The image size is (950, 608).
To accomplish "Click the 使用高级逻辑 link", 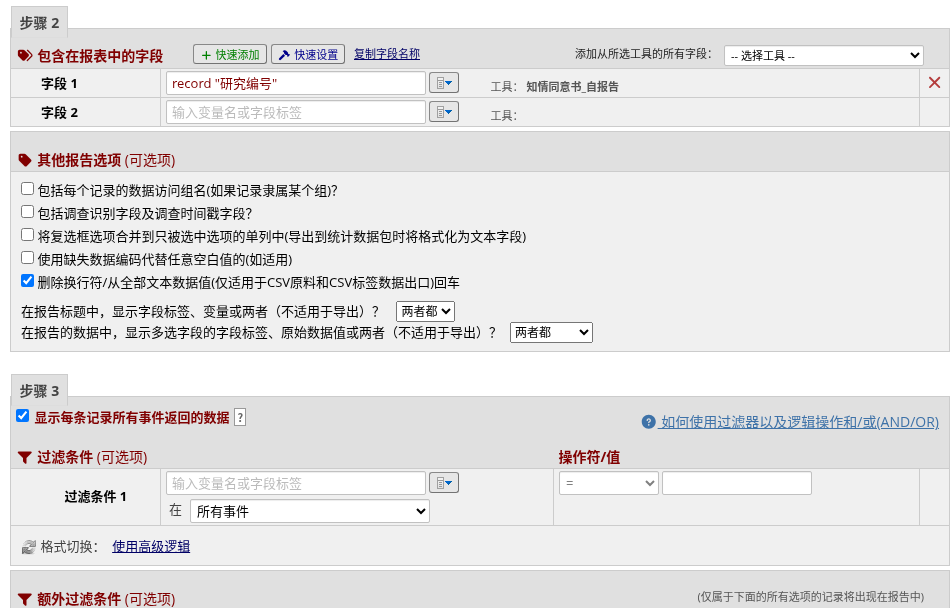I will [151, 546].
